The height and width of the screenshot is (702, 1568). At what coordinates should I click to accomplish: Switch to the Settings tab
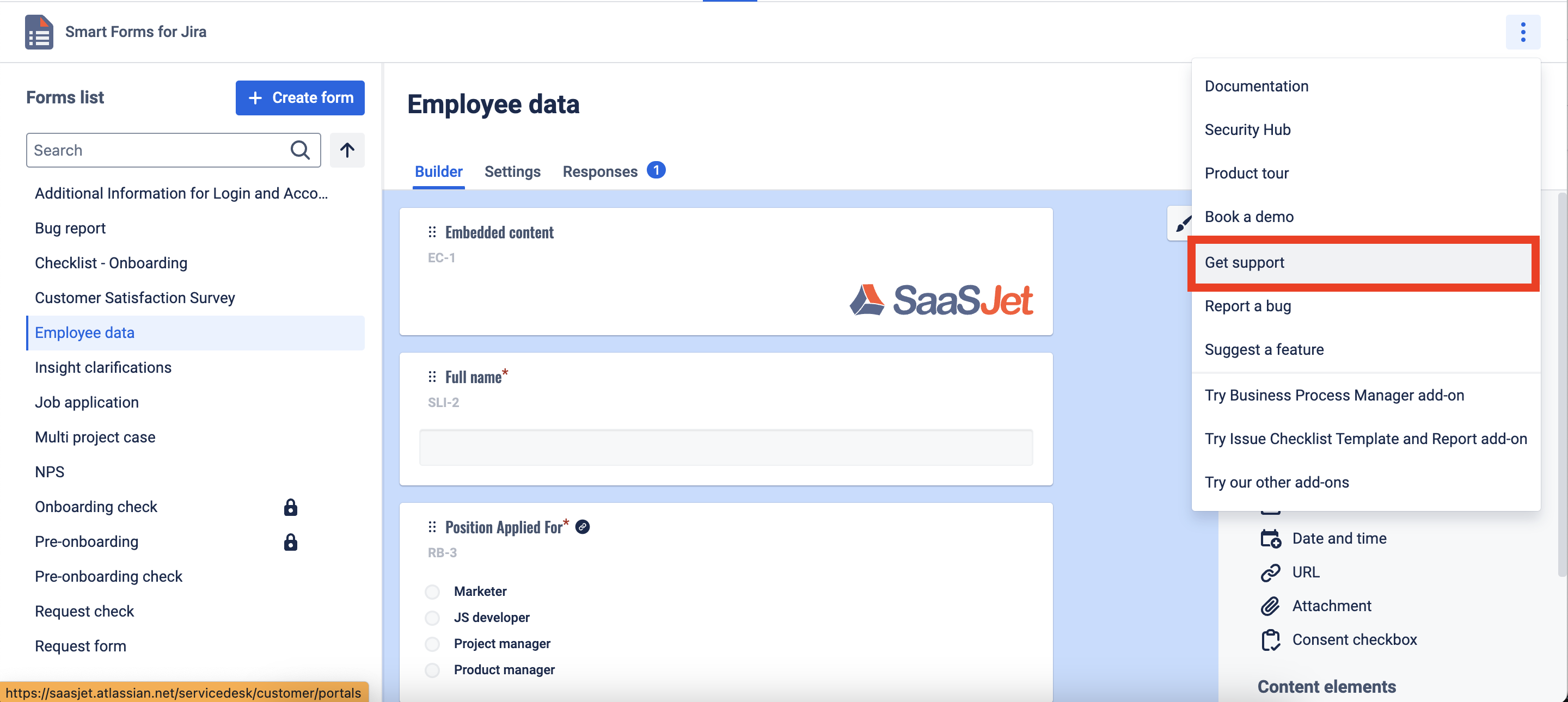[x=512, y=171]
